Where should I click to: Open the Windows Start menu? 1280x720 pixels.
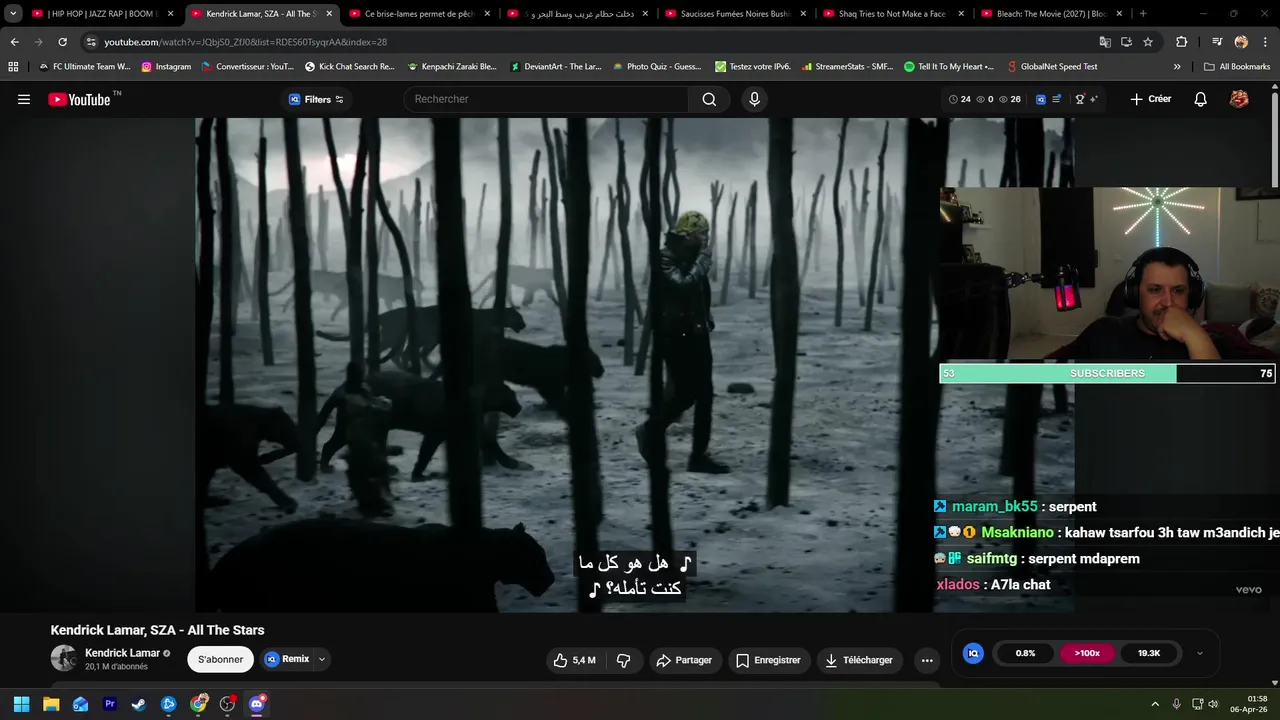(x=21, y=704)
